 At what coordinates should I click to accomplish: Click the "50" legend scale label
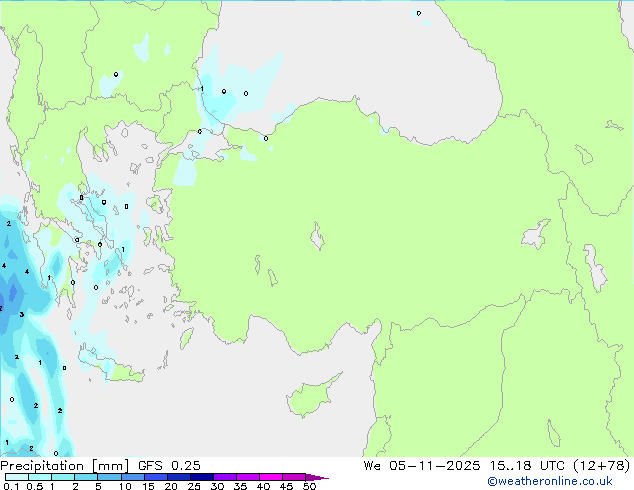(x=309, y=486)
